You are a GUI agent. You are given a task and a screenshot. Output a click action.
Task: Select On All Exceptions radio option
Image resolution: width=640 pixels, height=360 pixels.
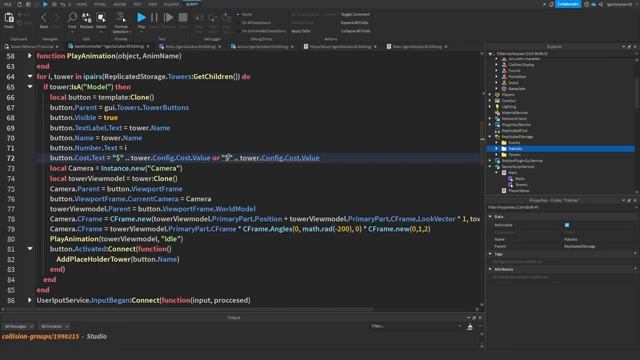click(x=238, y=23)
